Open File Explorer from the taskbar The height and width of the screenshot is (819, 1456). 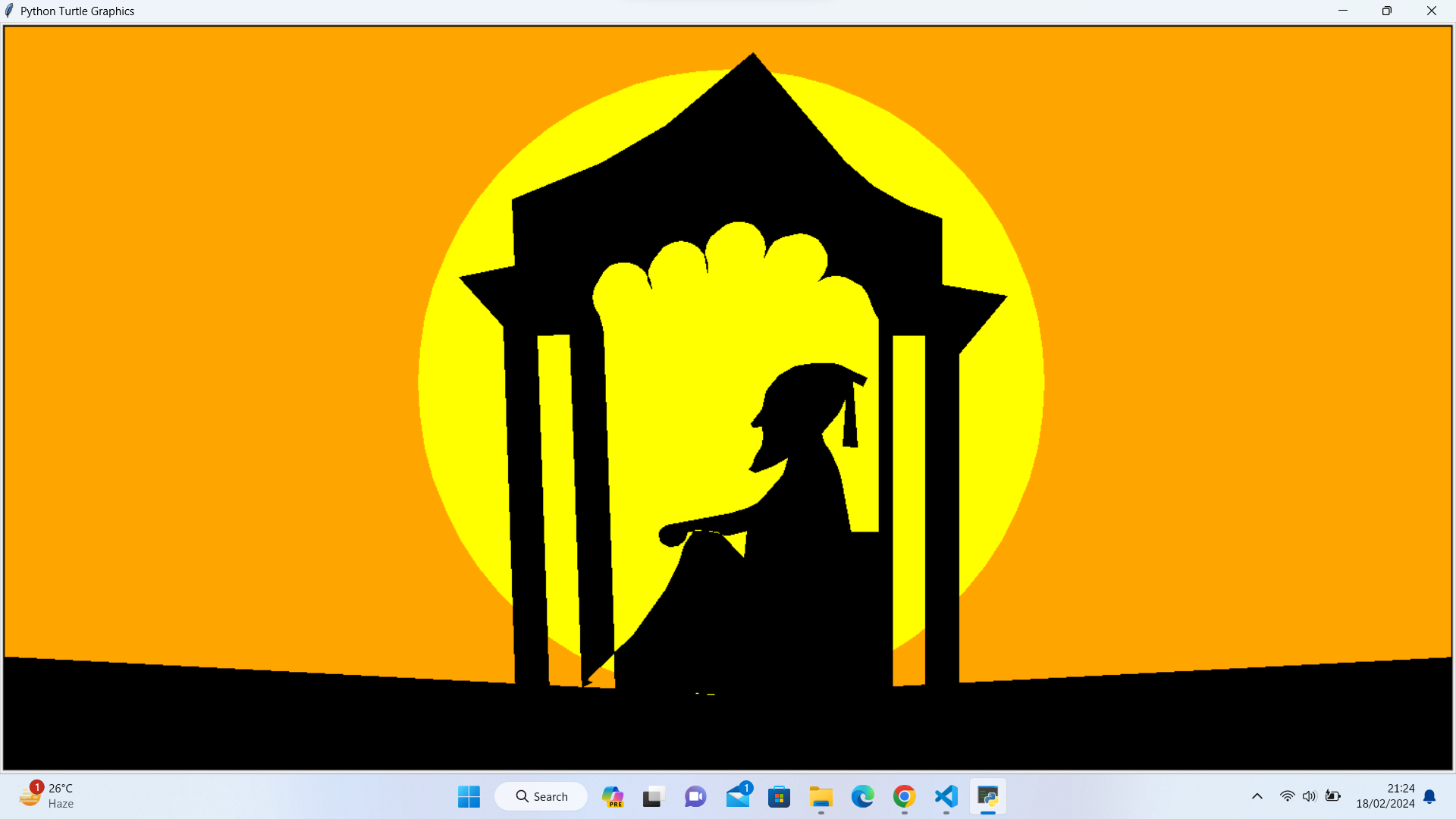[821, 796]
